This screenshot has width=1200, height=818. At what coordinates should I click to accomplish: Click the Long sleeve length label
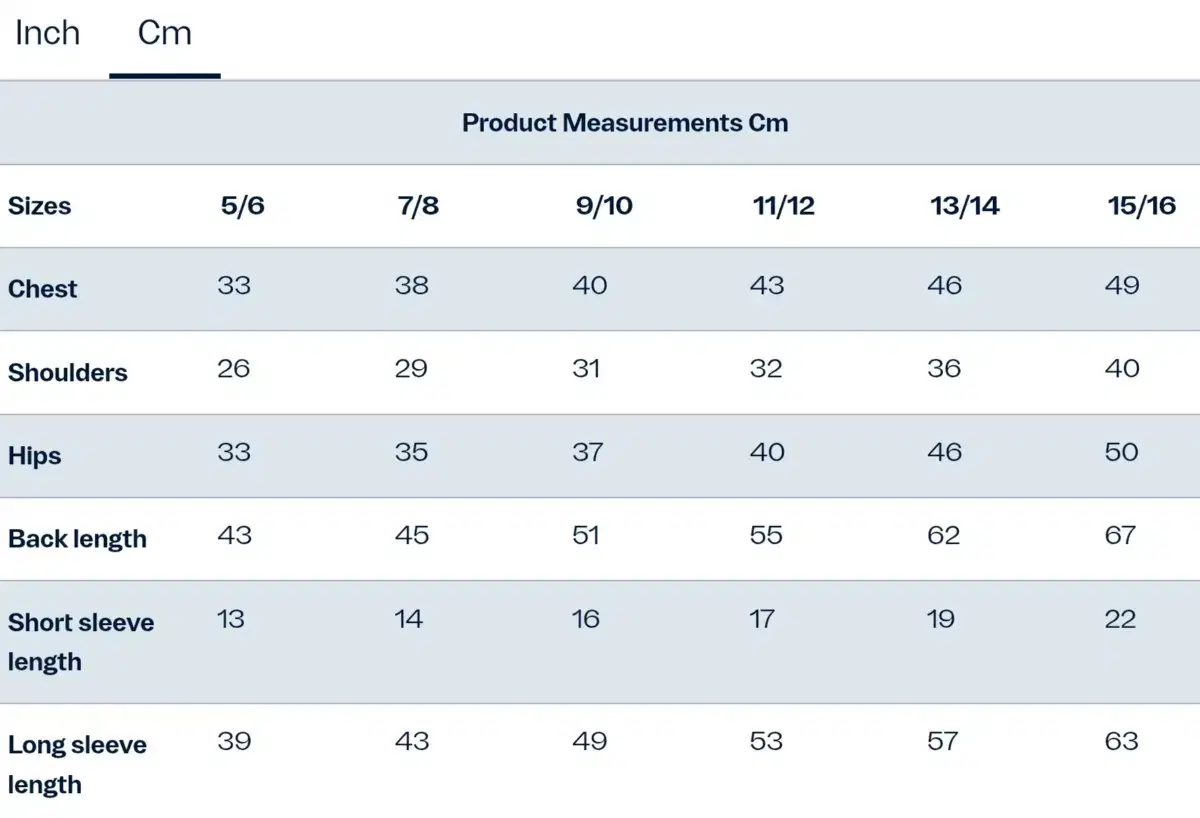[x=78, y=764]
